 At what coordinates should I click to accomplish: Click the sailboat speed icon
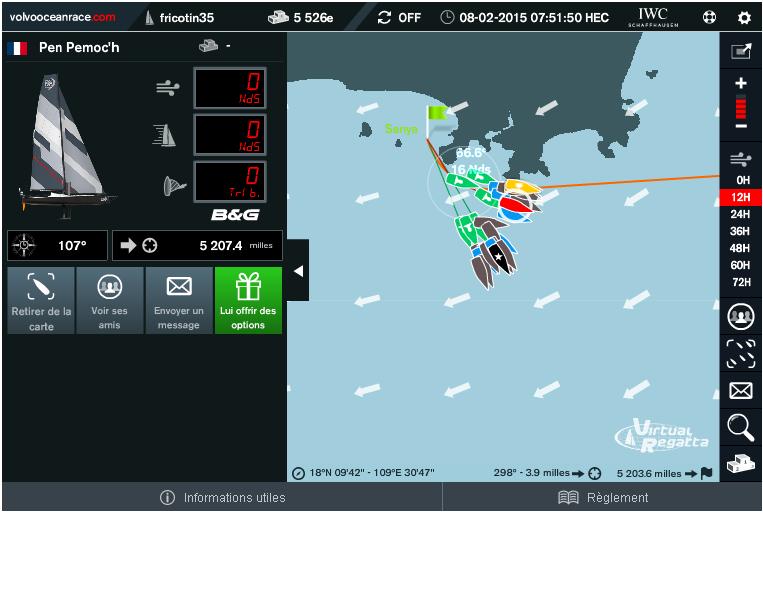[x=164, y=135]
